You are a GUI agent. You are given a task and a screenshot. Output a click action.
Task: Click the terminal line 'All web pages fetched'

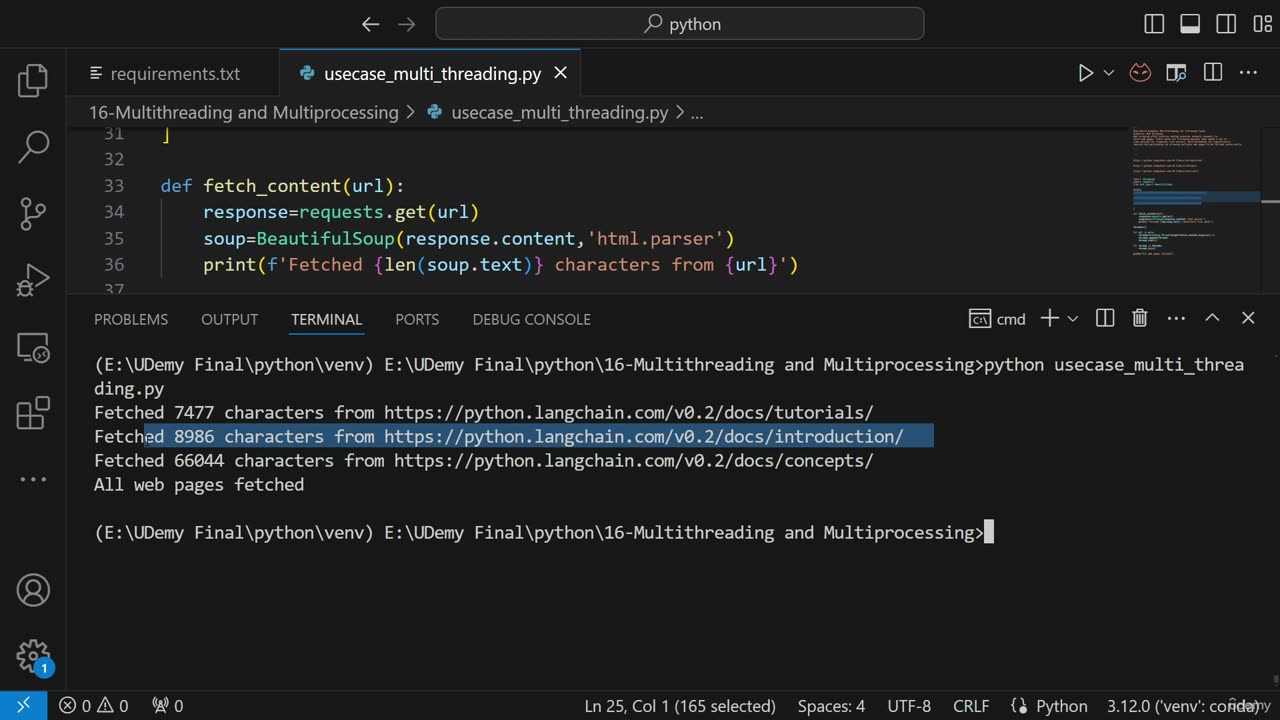click(x=199, y=485)
